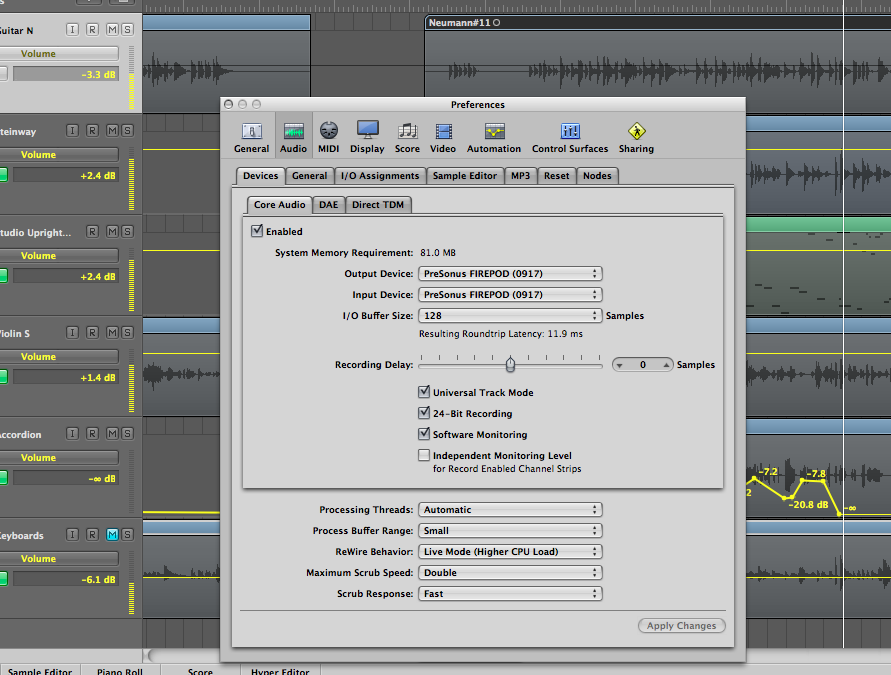The height and width of the screenshot is (675, 891).
Task: Click the Recording Delay slider handle
Action: (x=510, y=364)
